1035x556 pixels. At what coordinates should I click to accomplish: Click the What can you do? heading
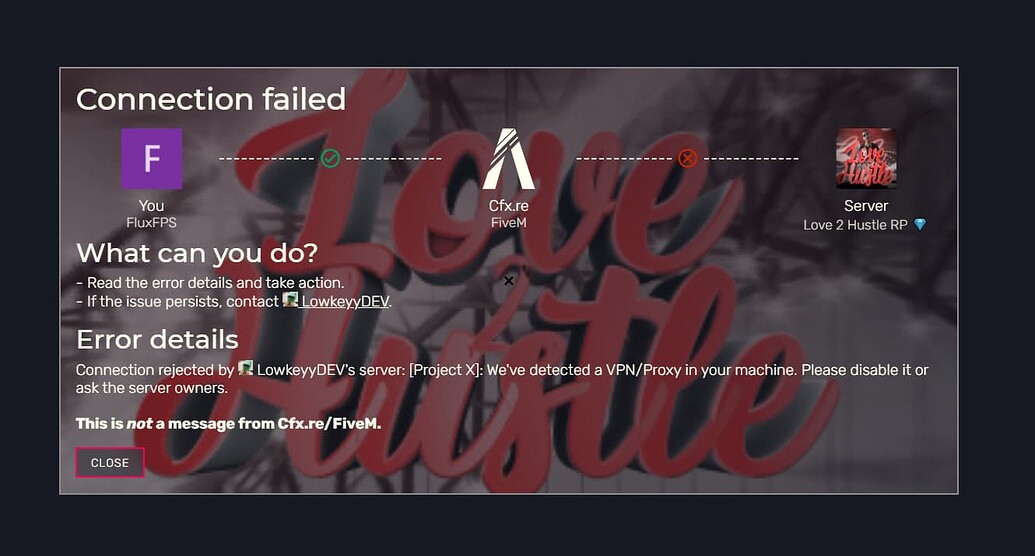pos(197,253)
